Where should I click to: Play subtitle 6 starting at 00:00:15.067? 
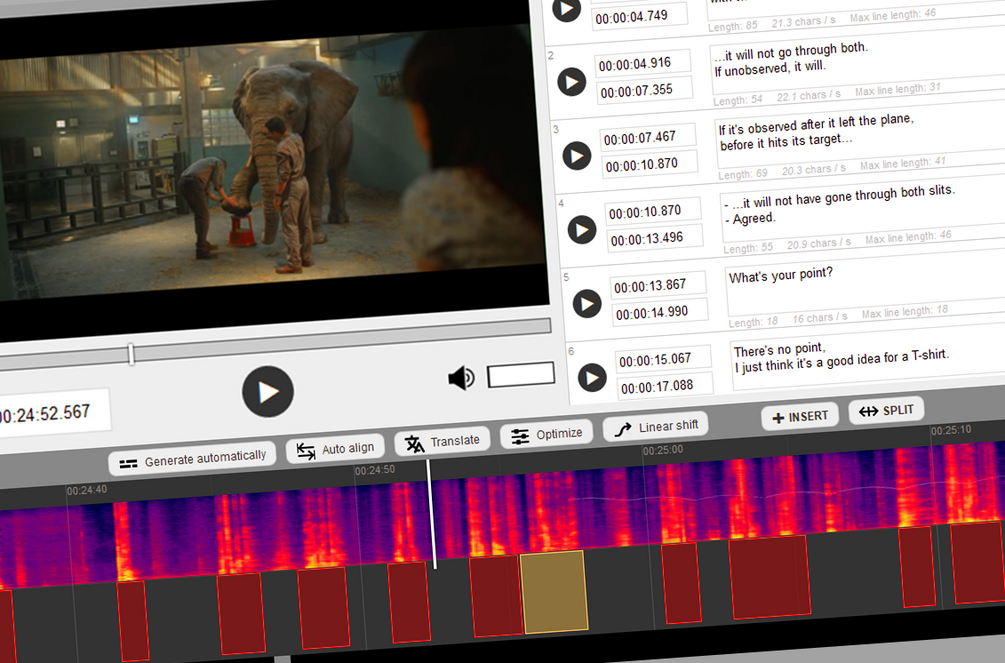592,378
